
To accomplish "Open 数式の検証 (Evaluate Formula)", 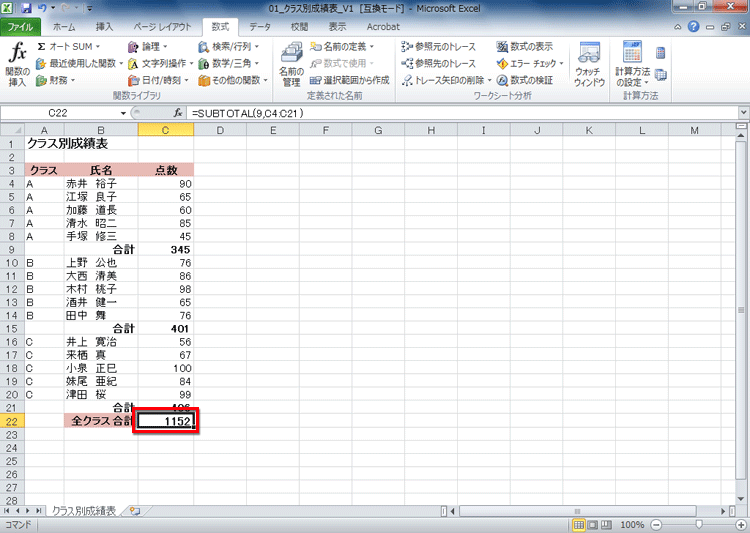I will (524, 80).
